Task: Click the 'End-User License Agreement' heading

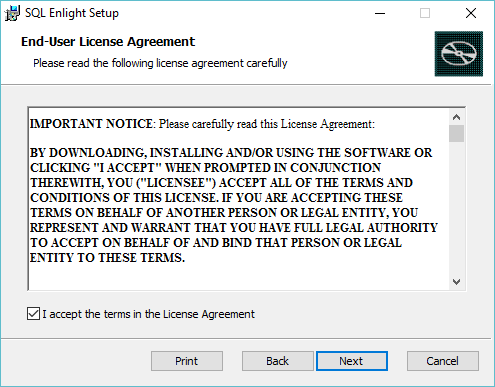Action: tap(108, 42)
